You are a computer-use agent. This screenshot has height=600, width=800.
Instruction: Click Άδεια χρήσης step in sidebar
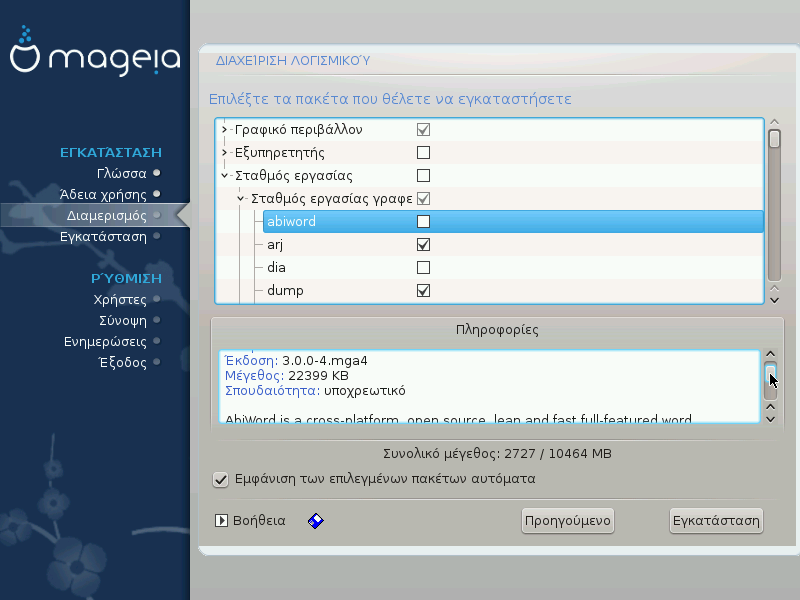(103, 194)
